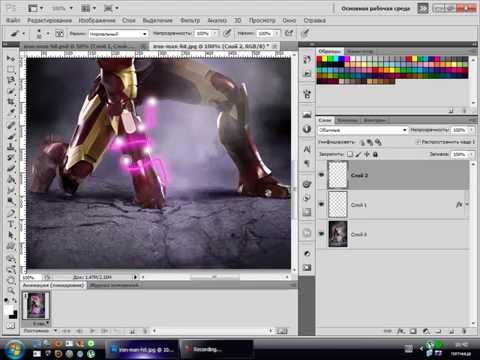Open the Paragraph panel icon
This screenshot has width=480, height=360.
[307, 163]
